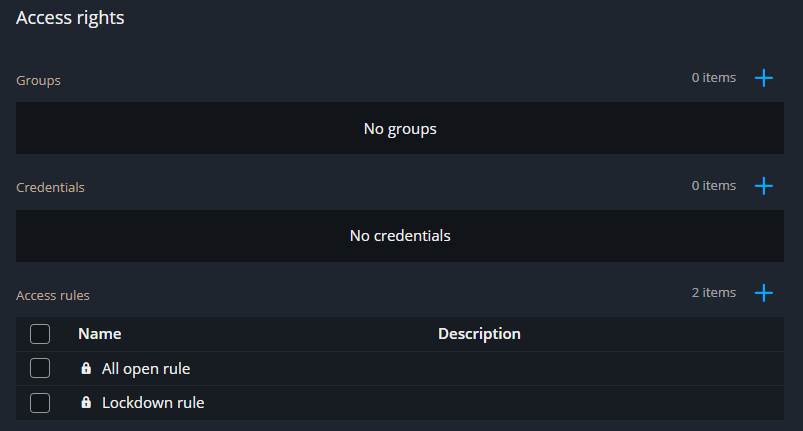Click the empty No credentials area
803x431 pixels.
pos(400,236)
